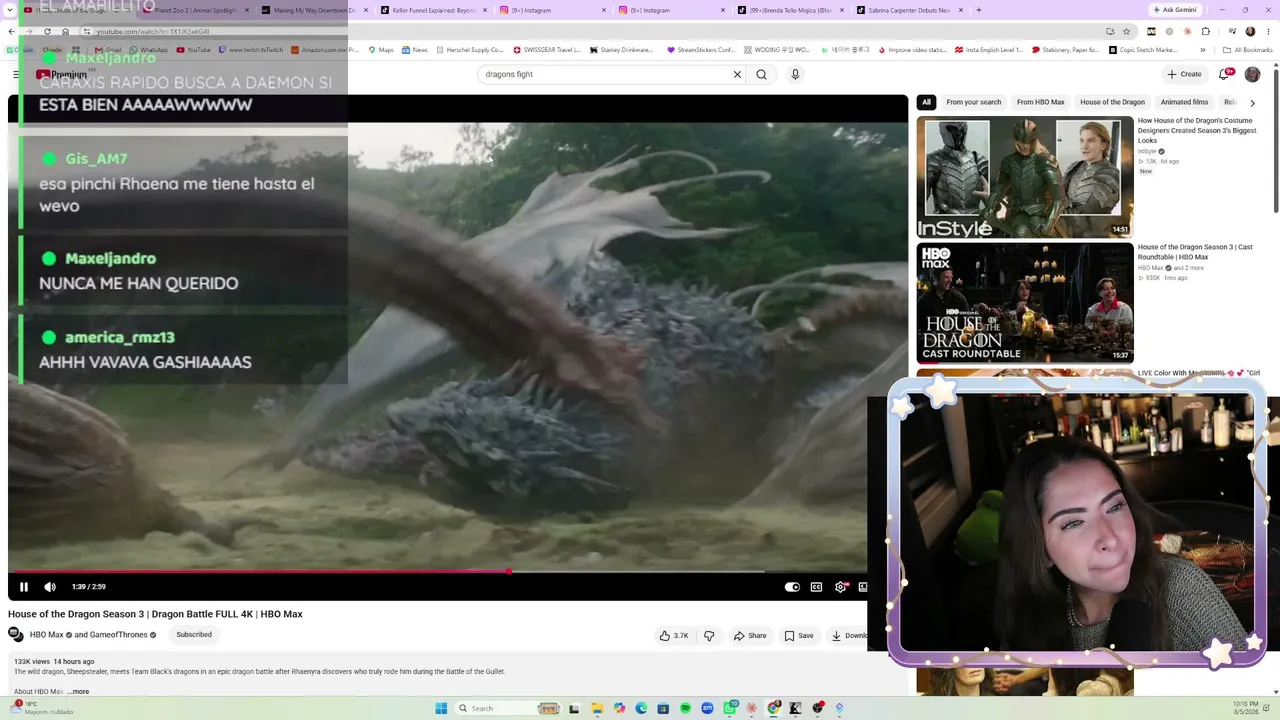
Task: Open Spotify from the taskbar
Action: click(685, 708)
